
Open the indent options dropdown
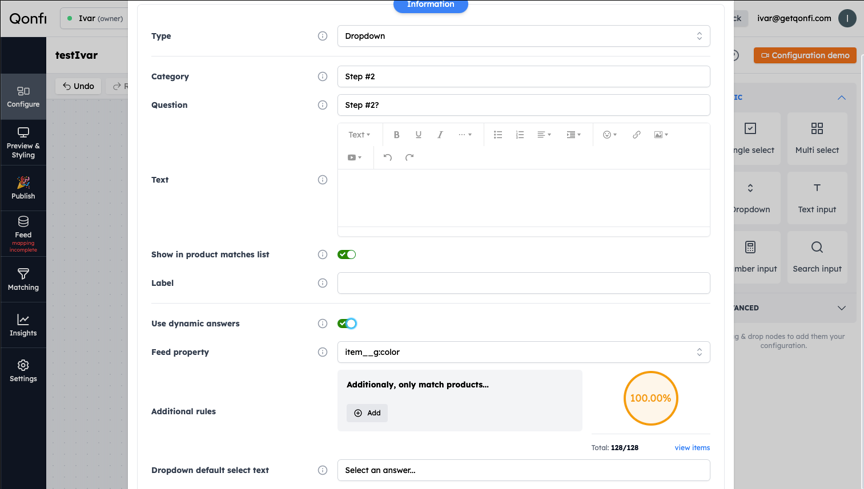pyautogui.click(x=574, y=135)
